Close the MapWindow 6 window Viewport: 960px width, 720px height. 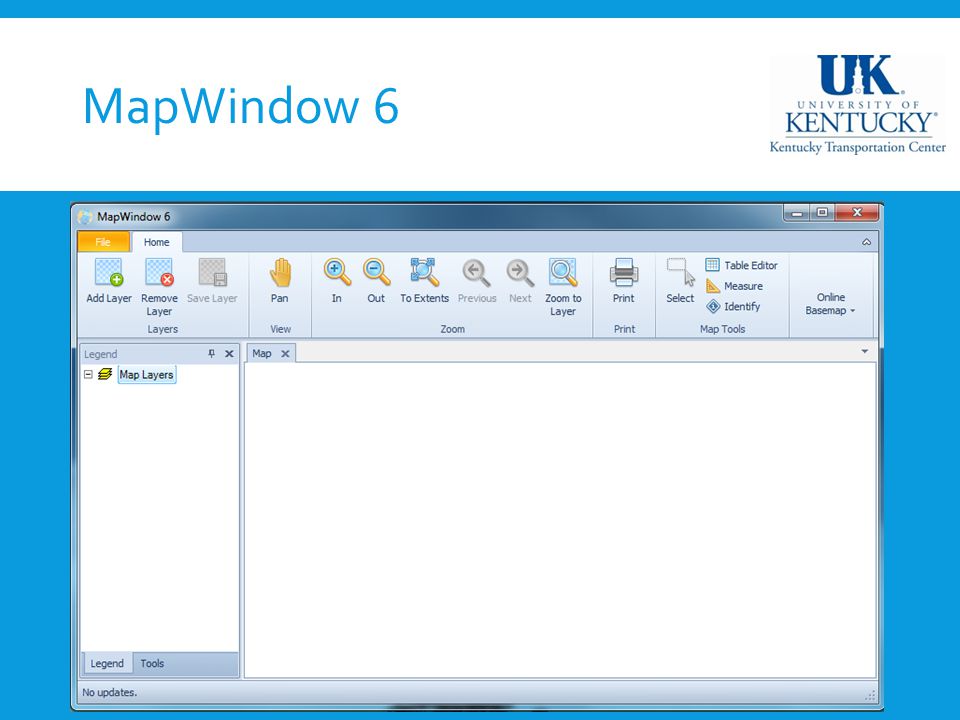[857, 213]
